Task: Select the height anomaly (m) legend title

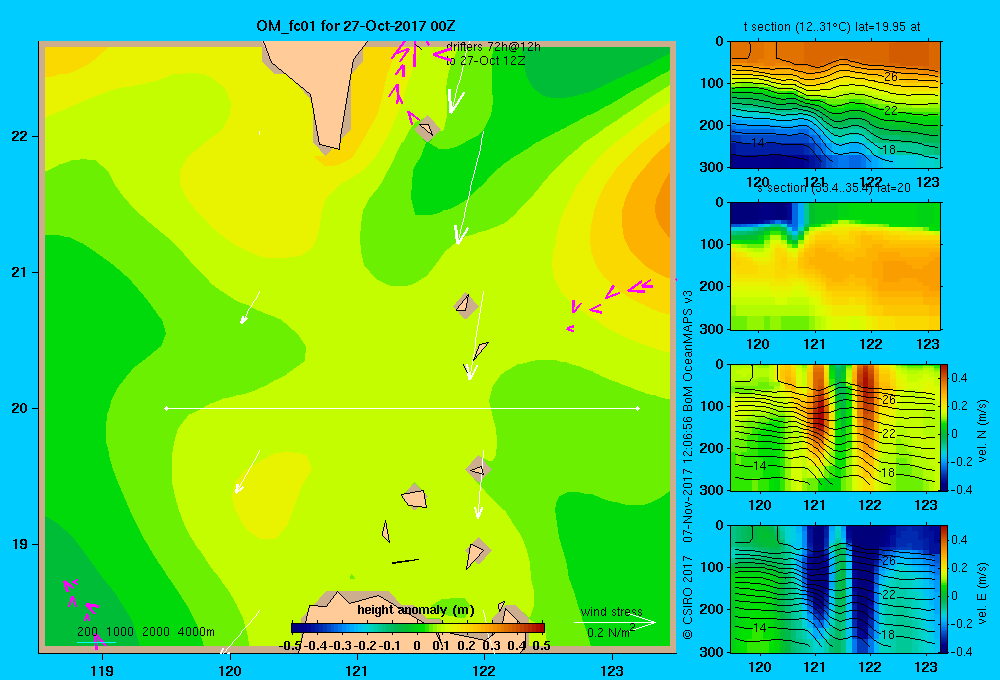Action: coord(416,610)
